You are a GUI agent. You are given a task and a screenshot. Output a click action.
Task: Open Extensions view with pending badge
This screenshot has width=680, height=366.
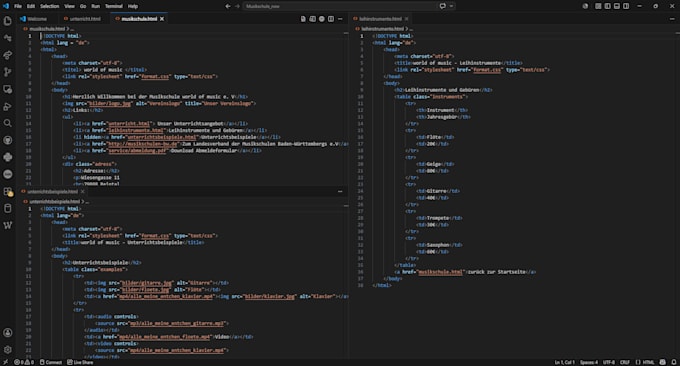tap(7, 191)
